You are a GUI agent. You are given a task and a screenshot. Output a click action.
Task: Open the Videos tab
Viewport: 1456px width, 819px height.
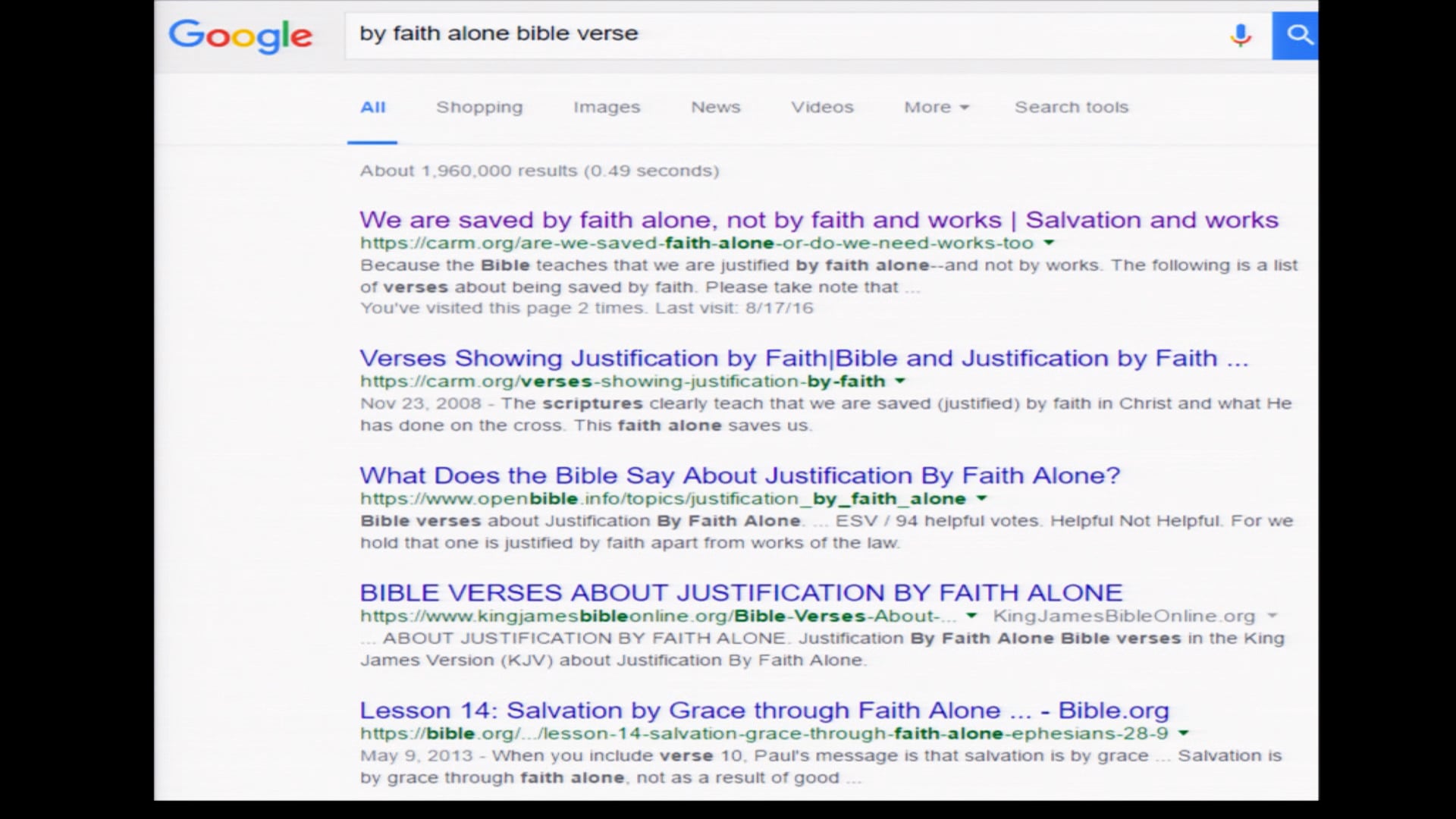point(822,108)
